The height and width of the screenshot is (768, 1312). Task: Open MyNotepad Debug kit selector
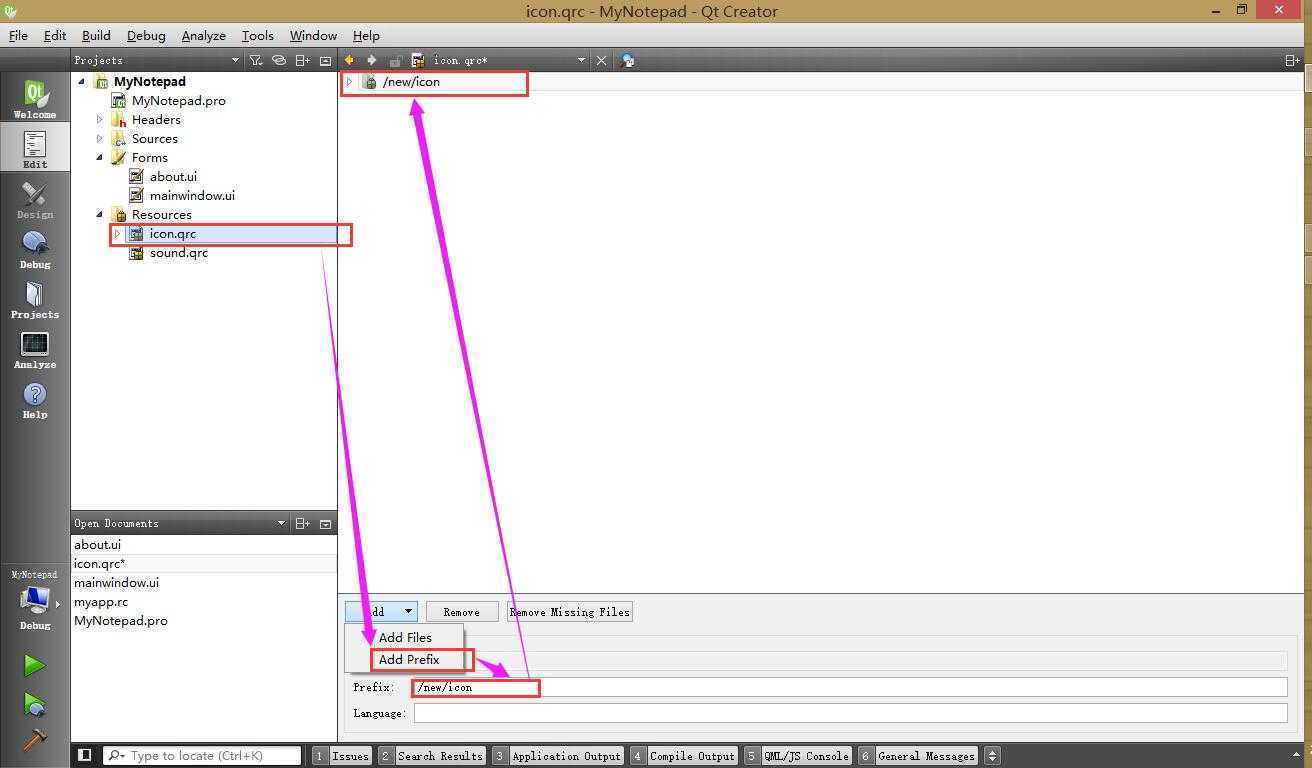coord(35,601)
